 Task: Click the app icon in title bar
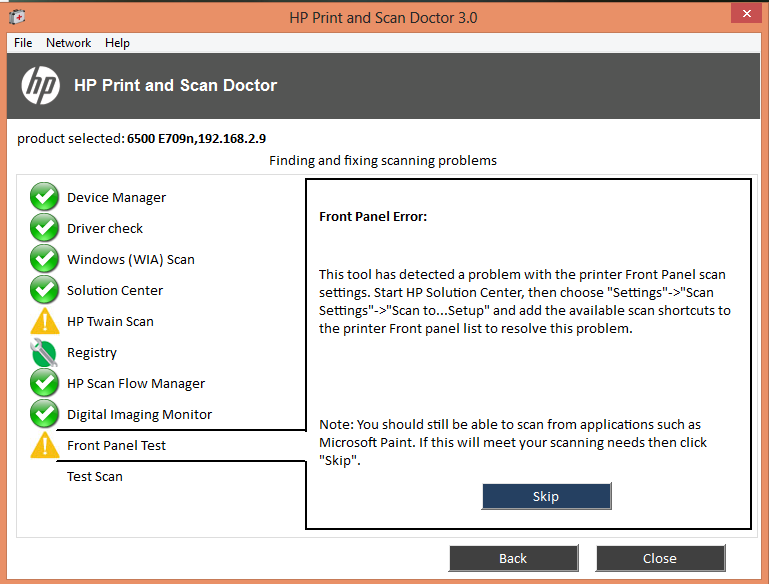point(17,17)
